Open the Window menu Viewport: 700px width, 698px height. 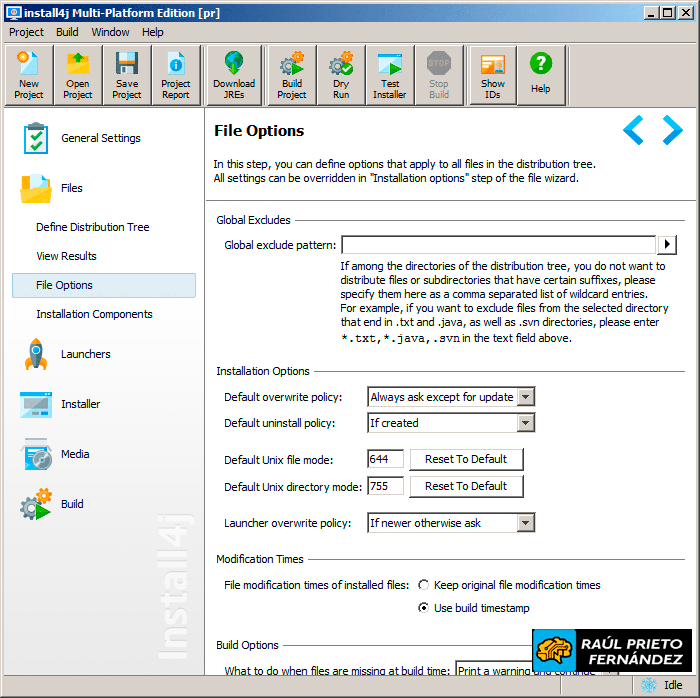(110, 32)
